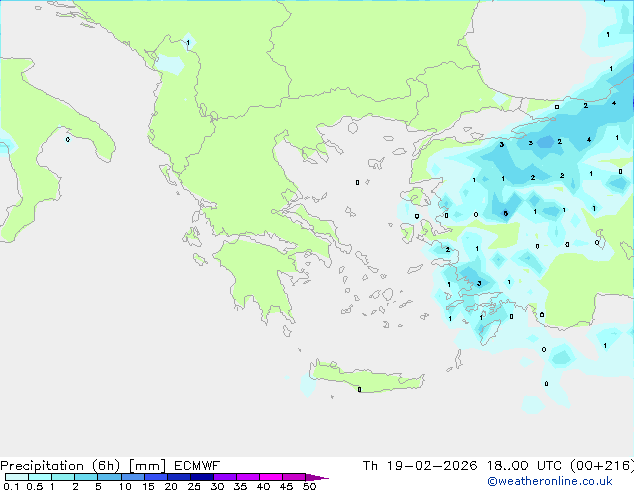The width and height of the screenshot is (634, 490).
Task: Click the legend label '15'
Action: coord(148,486)
